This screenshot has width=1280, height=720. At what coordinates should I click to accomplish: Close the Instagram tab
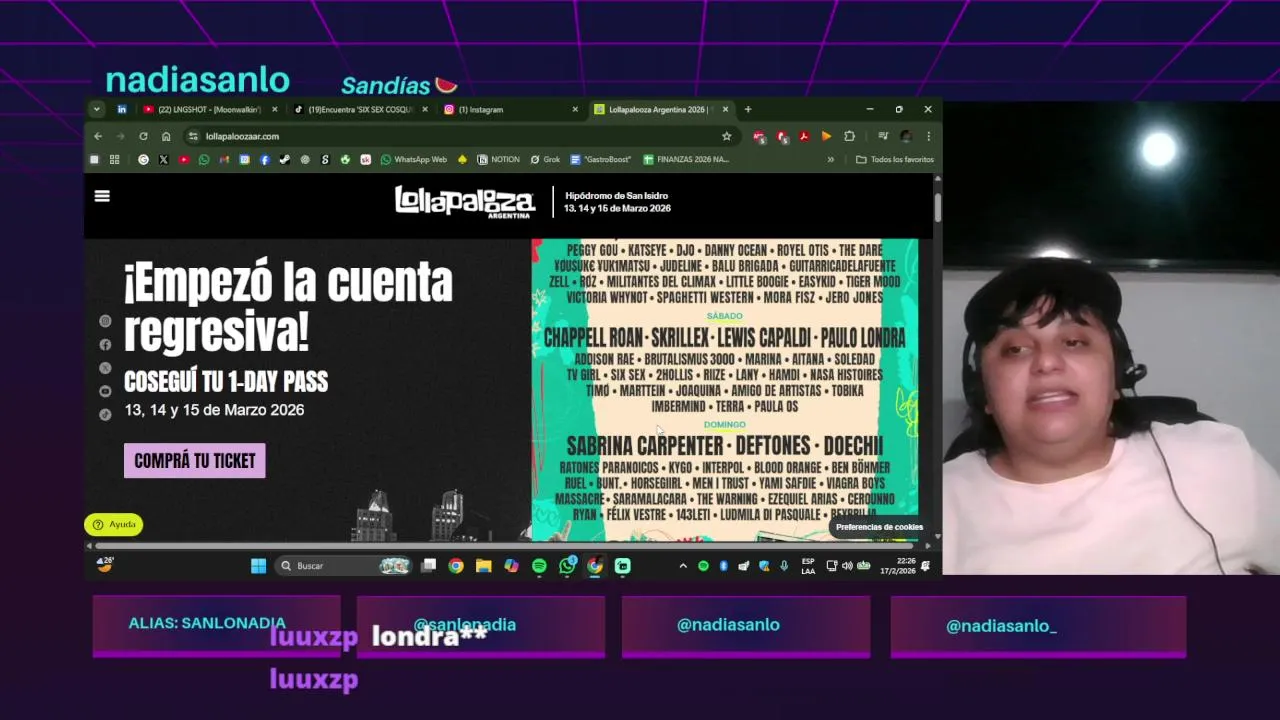575,109
